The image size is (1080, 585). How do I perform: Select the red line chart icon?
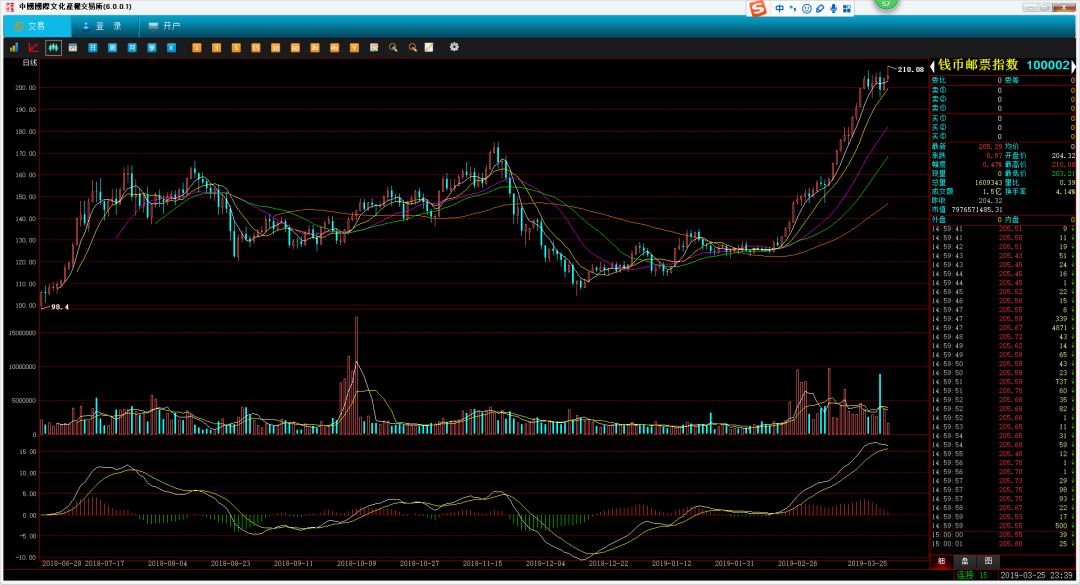click(33, 48)
